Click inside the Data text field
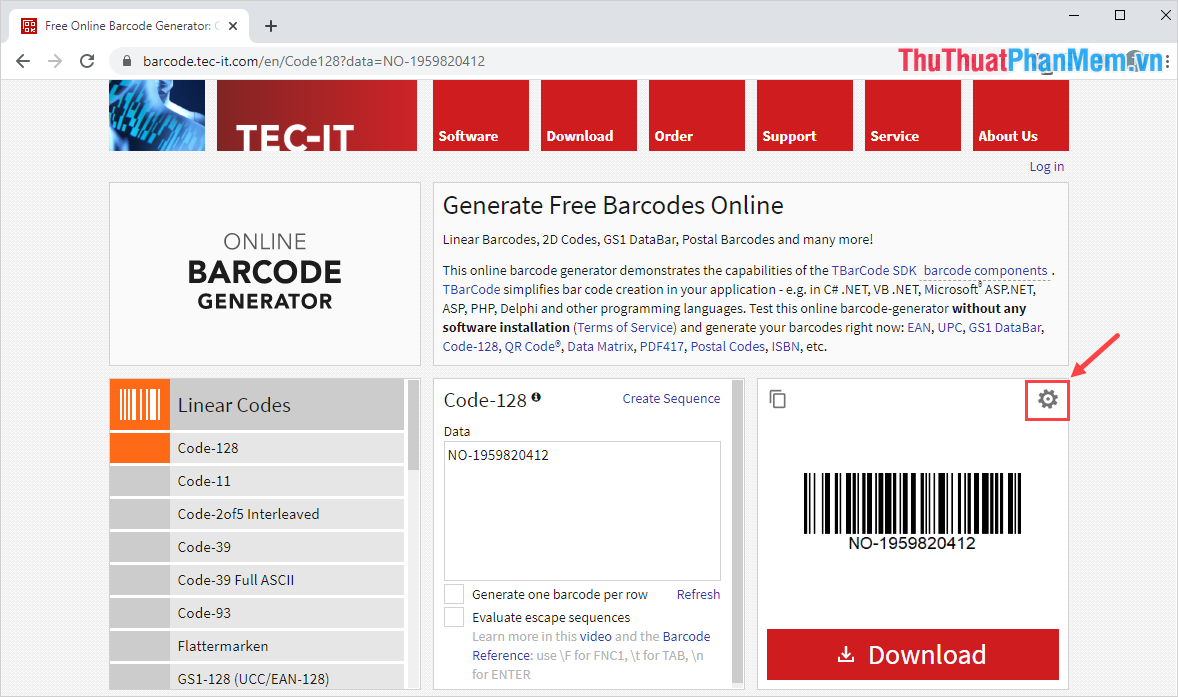 (582, 510)
